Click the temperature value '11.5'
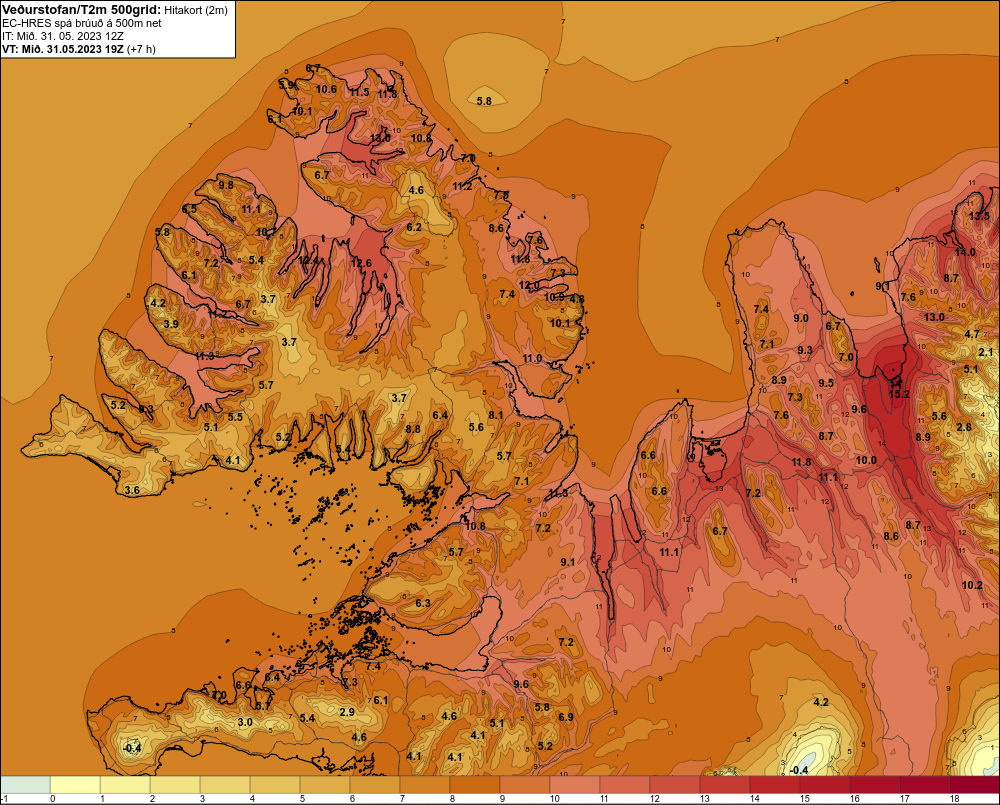Screen dimensions: 1000x805 pyautogui.click(x=359, y=92)
